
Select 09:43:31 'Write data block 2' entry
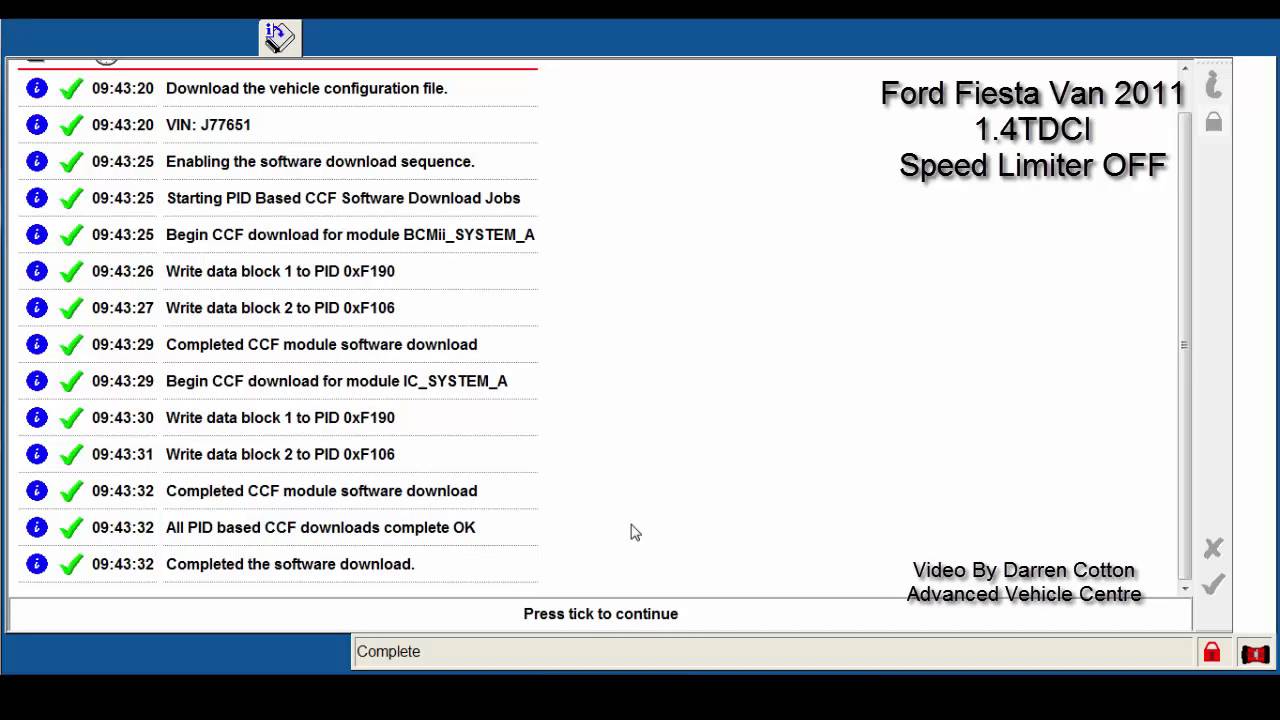[x=278, y=454]
